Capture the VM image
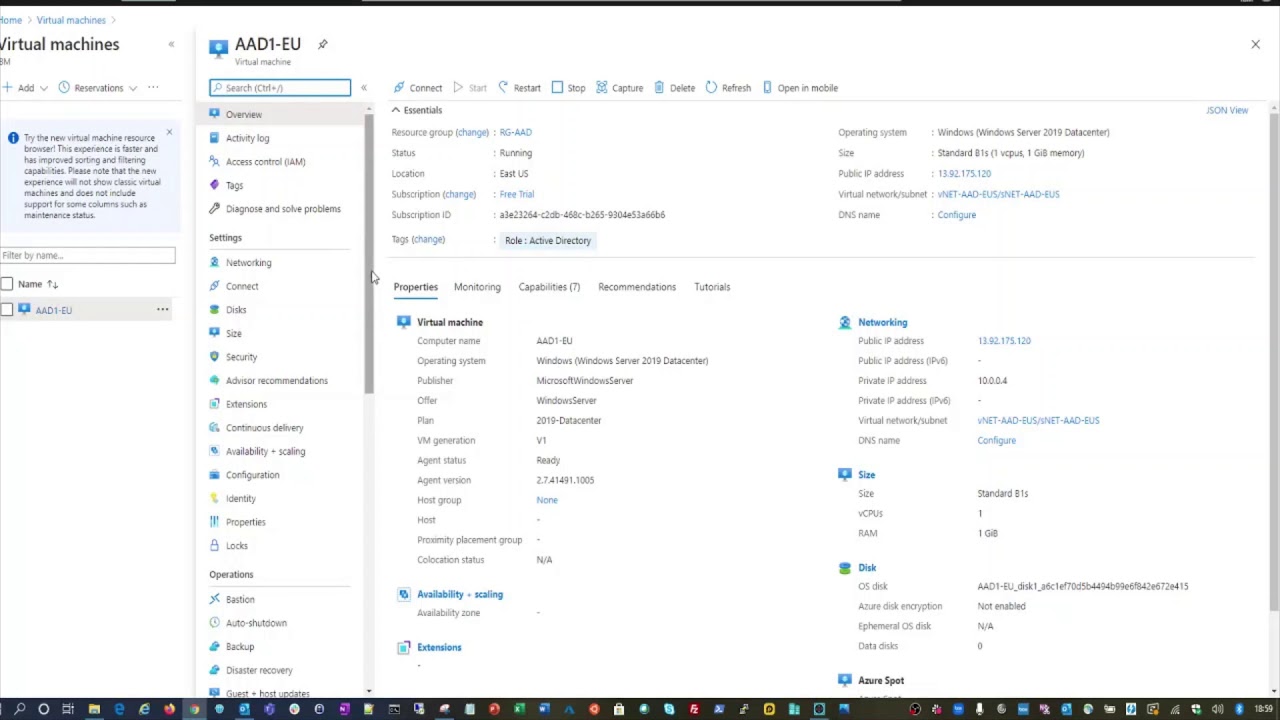 click(619, 88)
